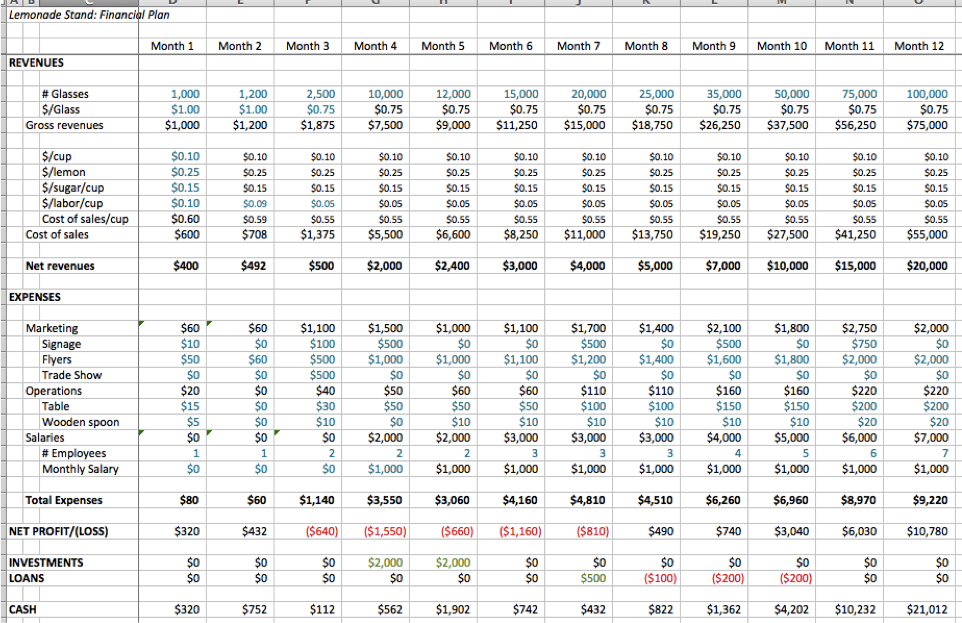Screen dimensions: 962x623
Task: Select the loan repayment value '($100)'
Action: 660,578
